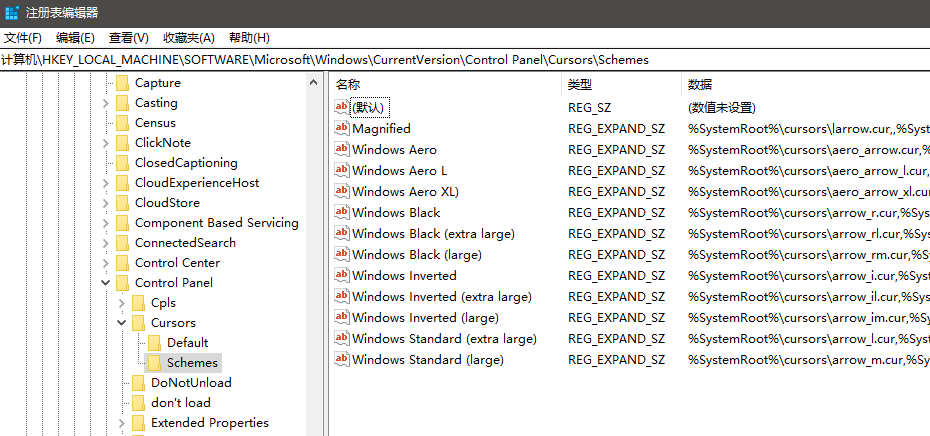This screenshot has height=436, width=930.
Task: Expand the Cpls key
Action: coord(122,303)
